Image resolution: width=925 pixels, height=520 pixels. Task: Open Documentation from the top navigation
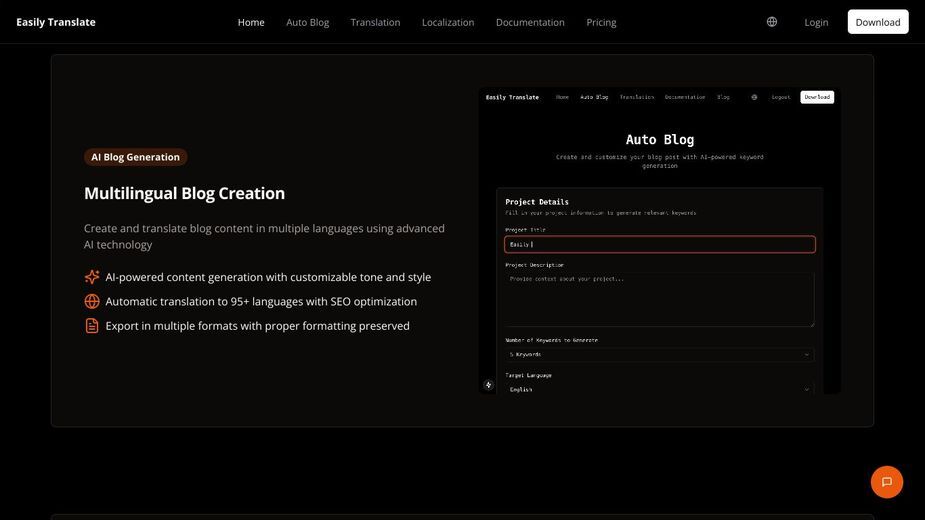pyautogui.click(x=530, y=22)
